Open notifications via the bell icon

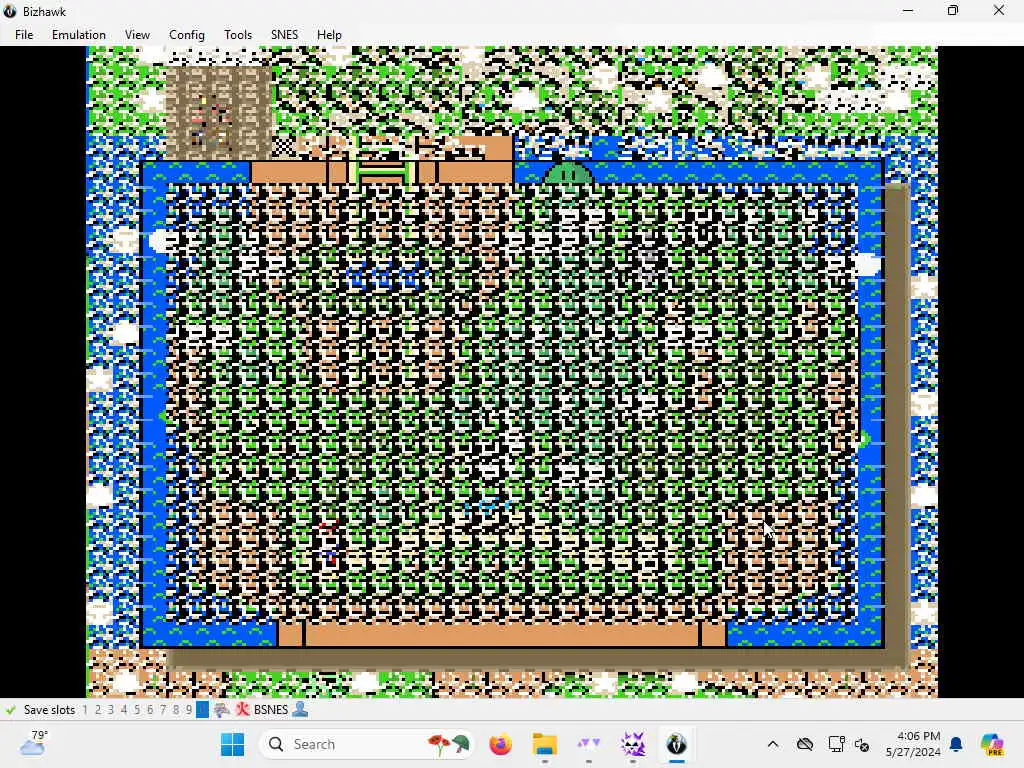956,744
